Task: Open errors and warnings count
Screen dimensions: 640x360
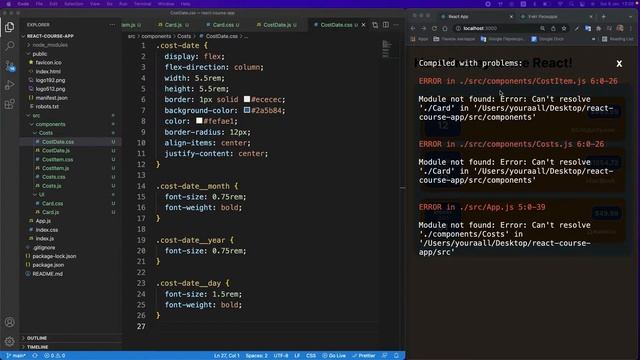Action: click(x=55, y=356)
